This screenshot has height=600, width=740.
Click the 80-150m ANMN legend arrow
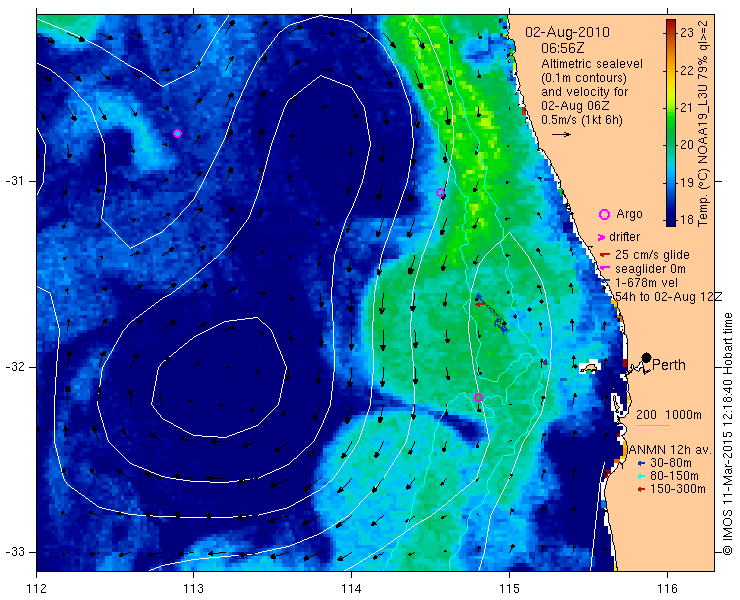640,476
